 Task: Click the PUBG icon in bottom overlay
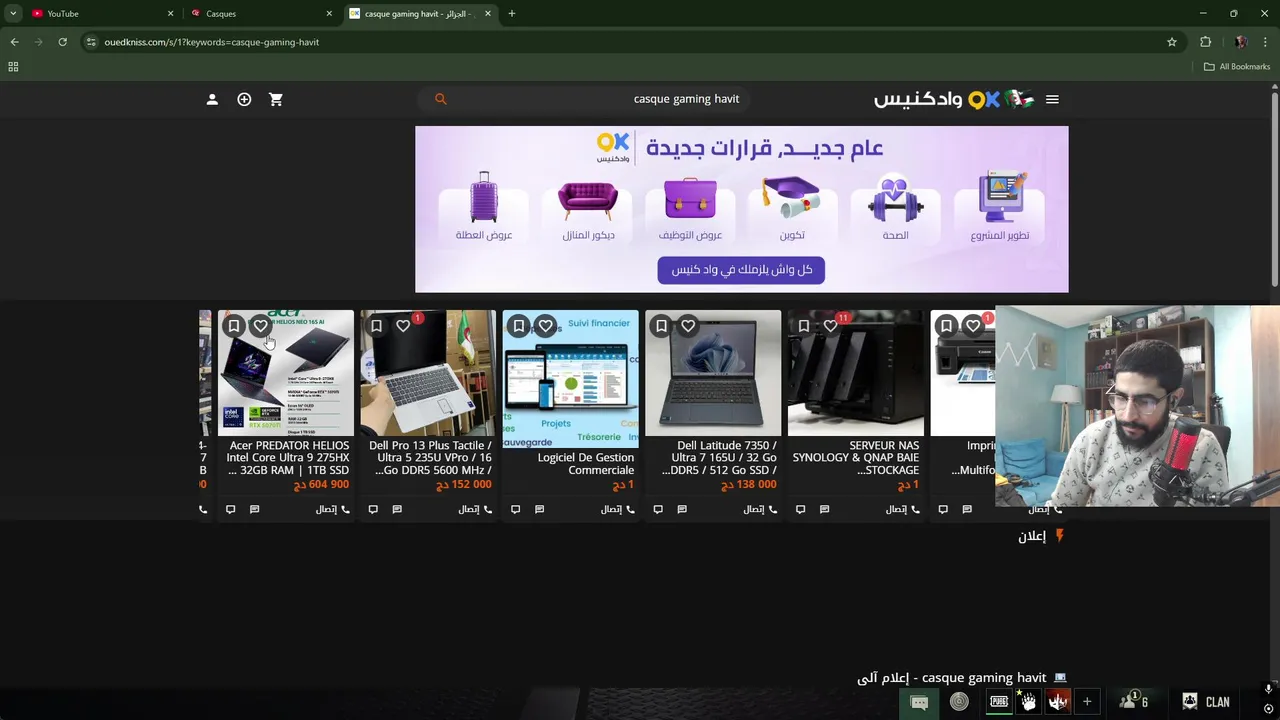999,702
